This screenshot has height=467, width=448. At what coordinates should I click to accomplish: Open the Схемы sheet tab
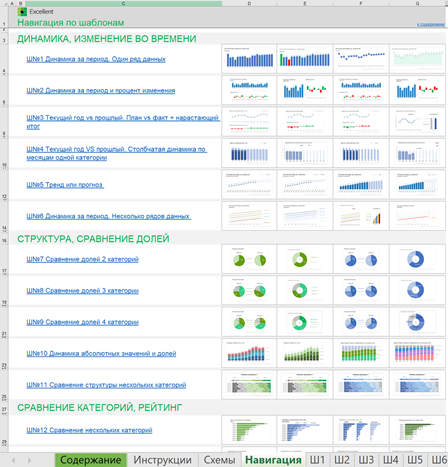219,460
